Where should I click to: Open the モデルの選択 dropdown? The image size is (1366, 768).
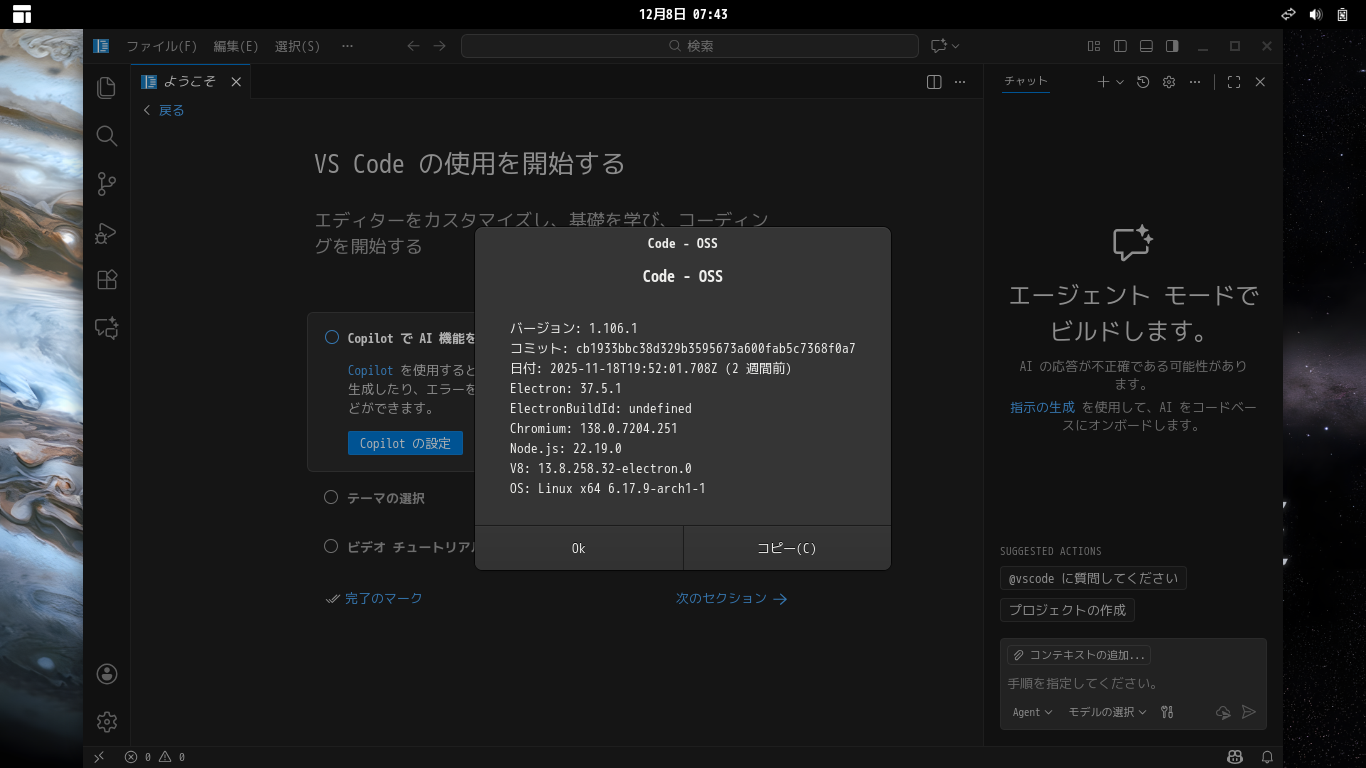pyautogui.click(x=1106, y=712)
